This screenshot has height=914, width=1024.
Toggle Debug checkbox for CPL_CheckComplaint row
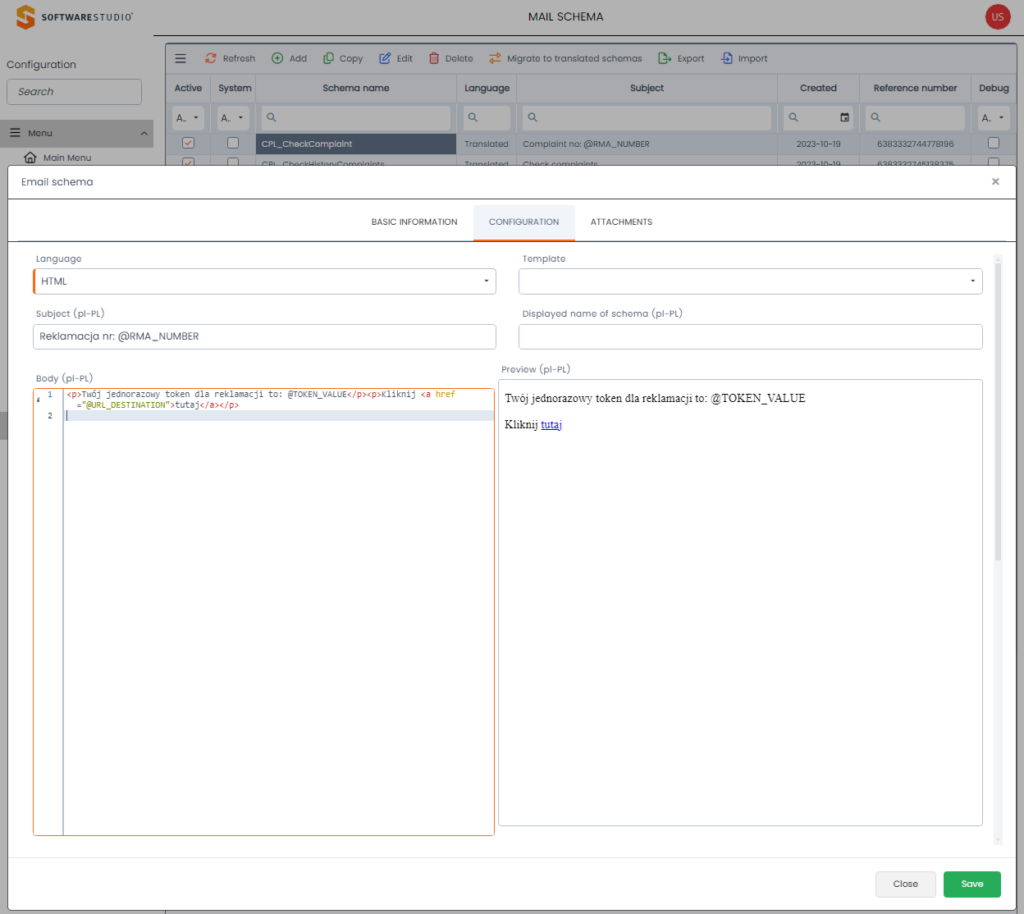pos(993,144)
